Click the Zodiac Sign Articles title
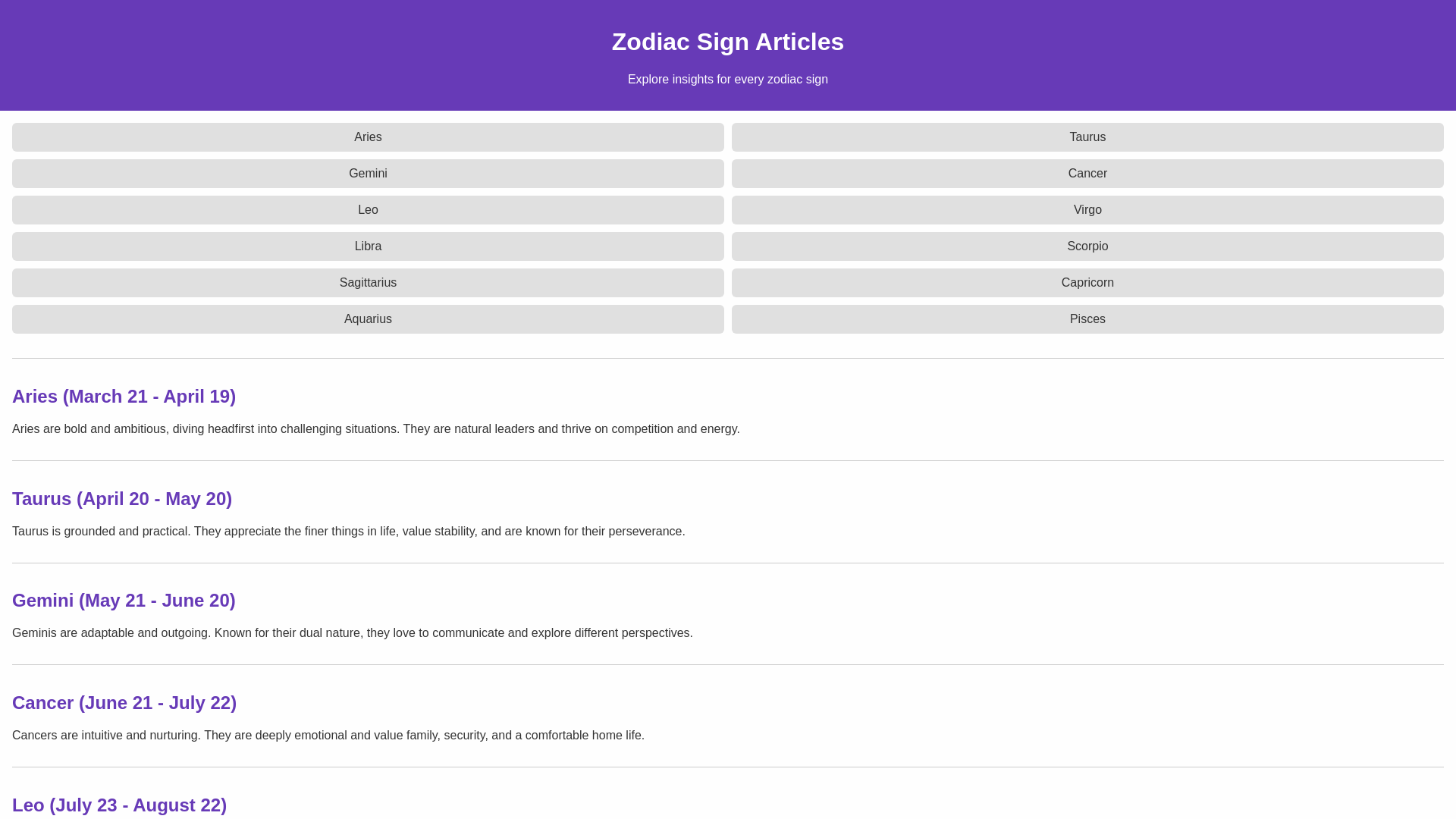This screenshot has height=819, width=1456. pyautogui.click(x=727, y=42)
